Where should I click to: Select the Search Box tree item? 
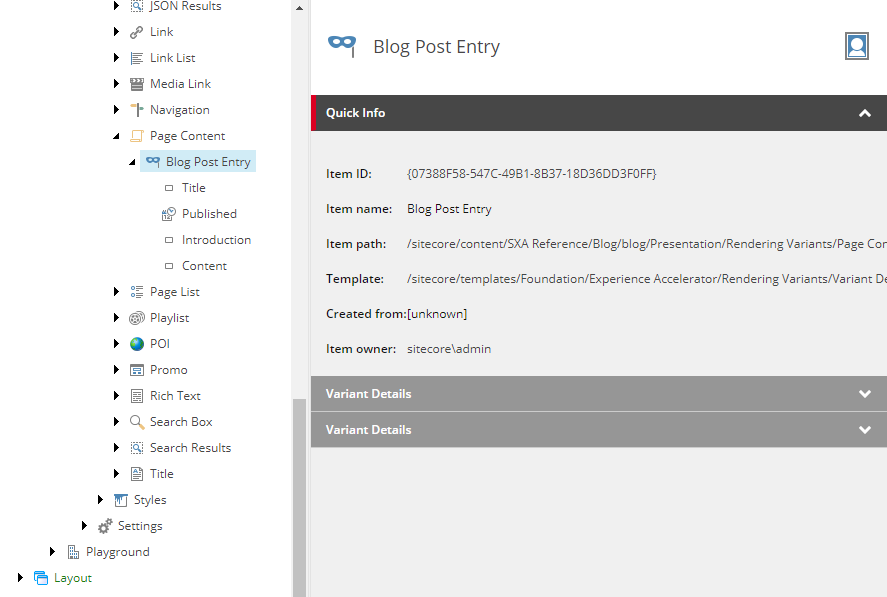[x=181, y=422]
